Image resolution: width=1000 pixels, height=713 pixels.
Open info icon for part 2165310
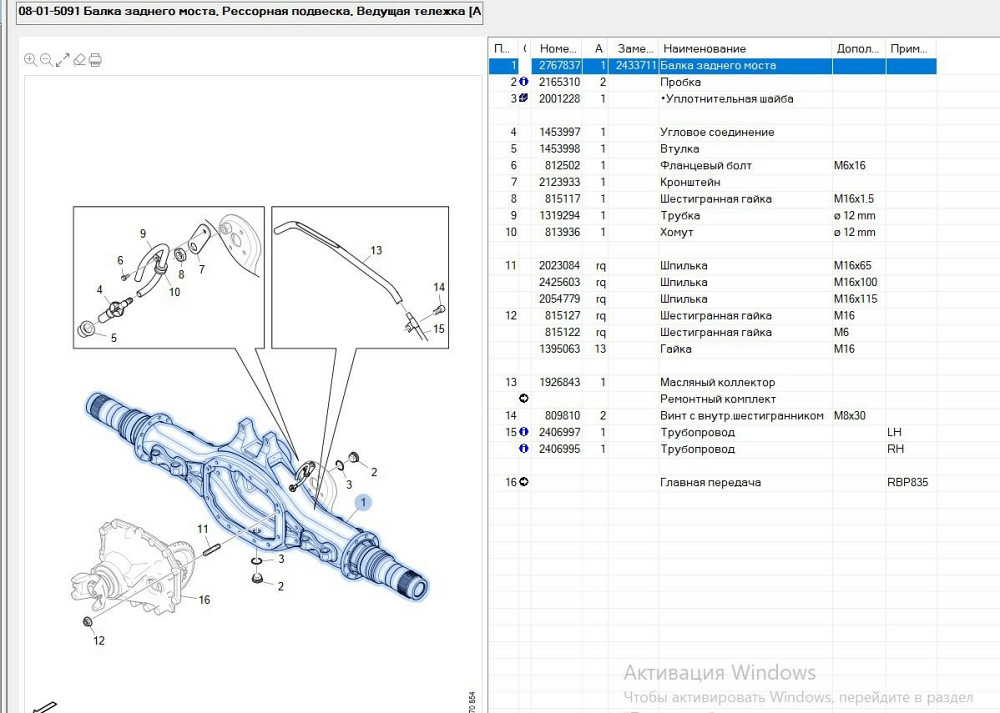[523, 82]
